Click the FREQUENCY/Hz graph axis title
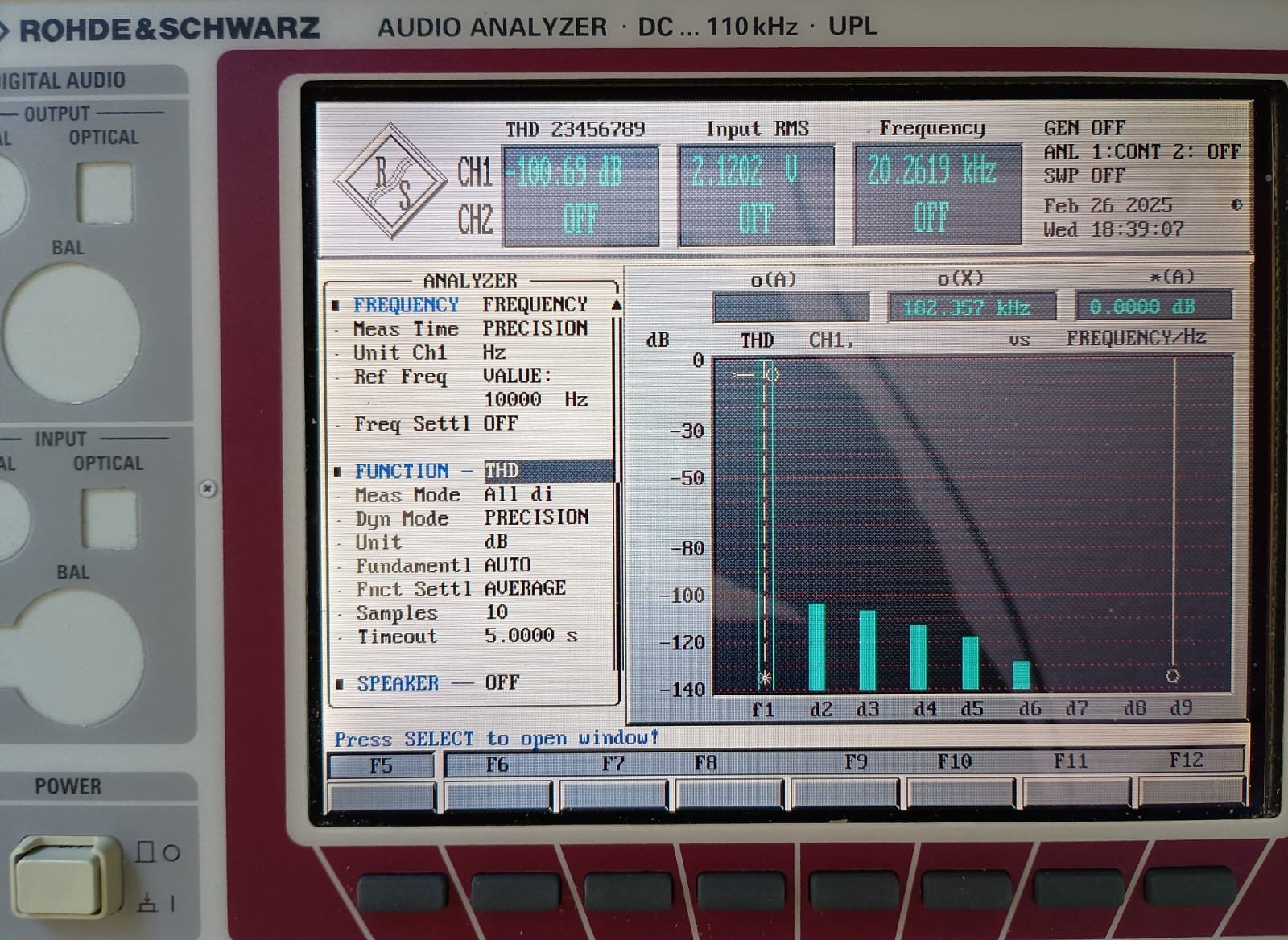This screenshot has height=940, width=1288. (1136, 338)
